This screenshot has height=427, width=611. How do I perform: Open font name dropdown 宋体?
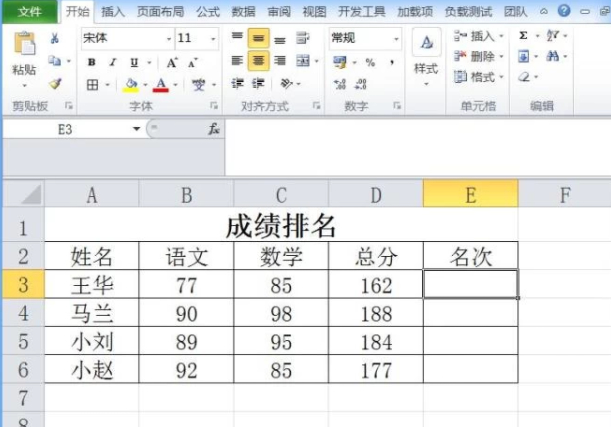click(168, 39)
